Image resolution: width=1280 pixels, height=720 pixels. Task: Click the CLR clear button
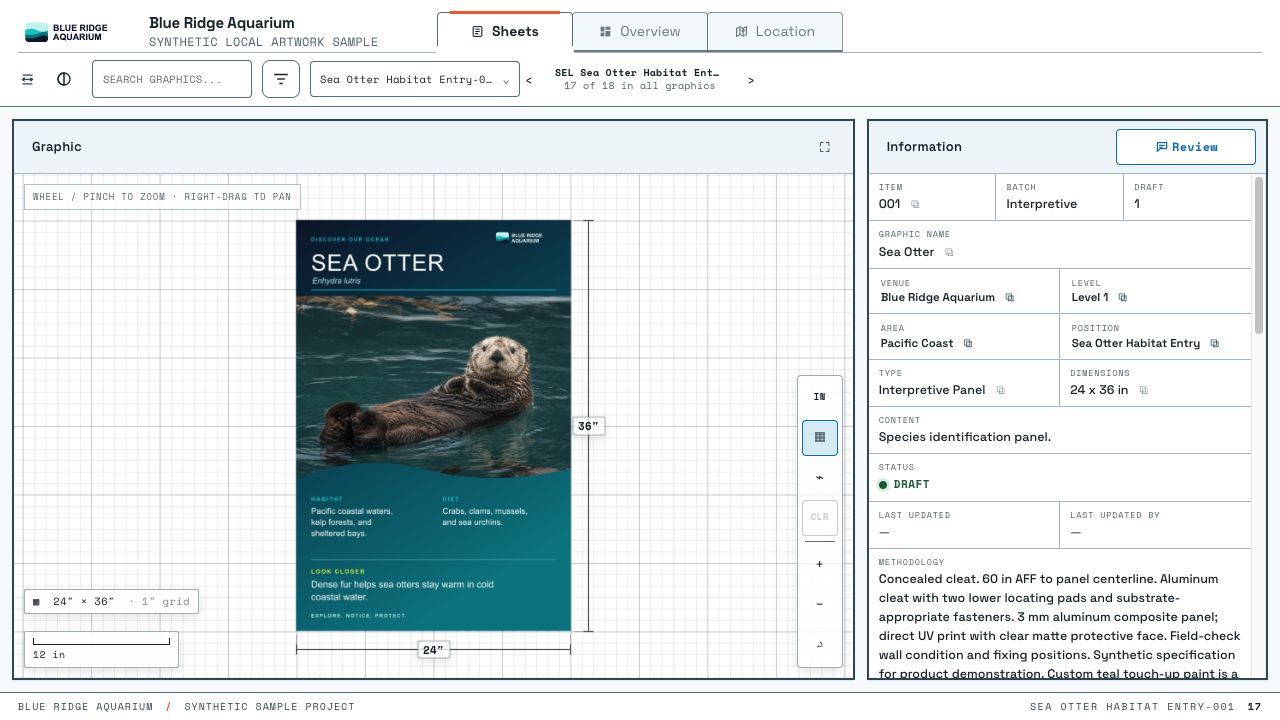[820, 517]
